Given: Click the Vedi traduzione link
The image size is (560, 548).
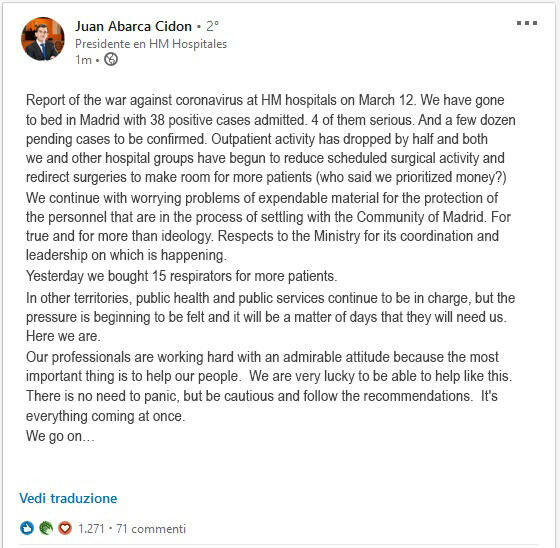Looking at the screenshot, I should [x=68, y=498].
